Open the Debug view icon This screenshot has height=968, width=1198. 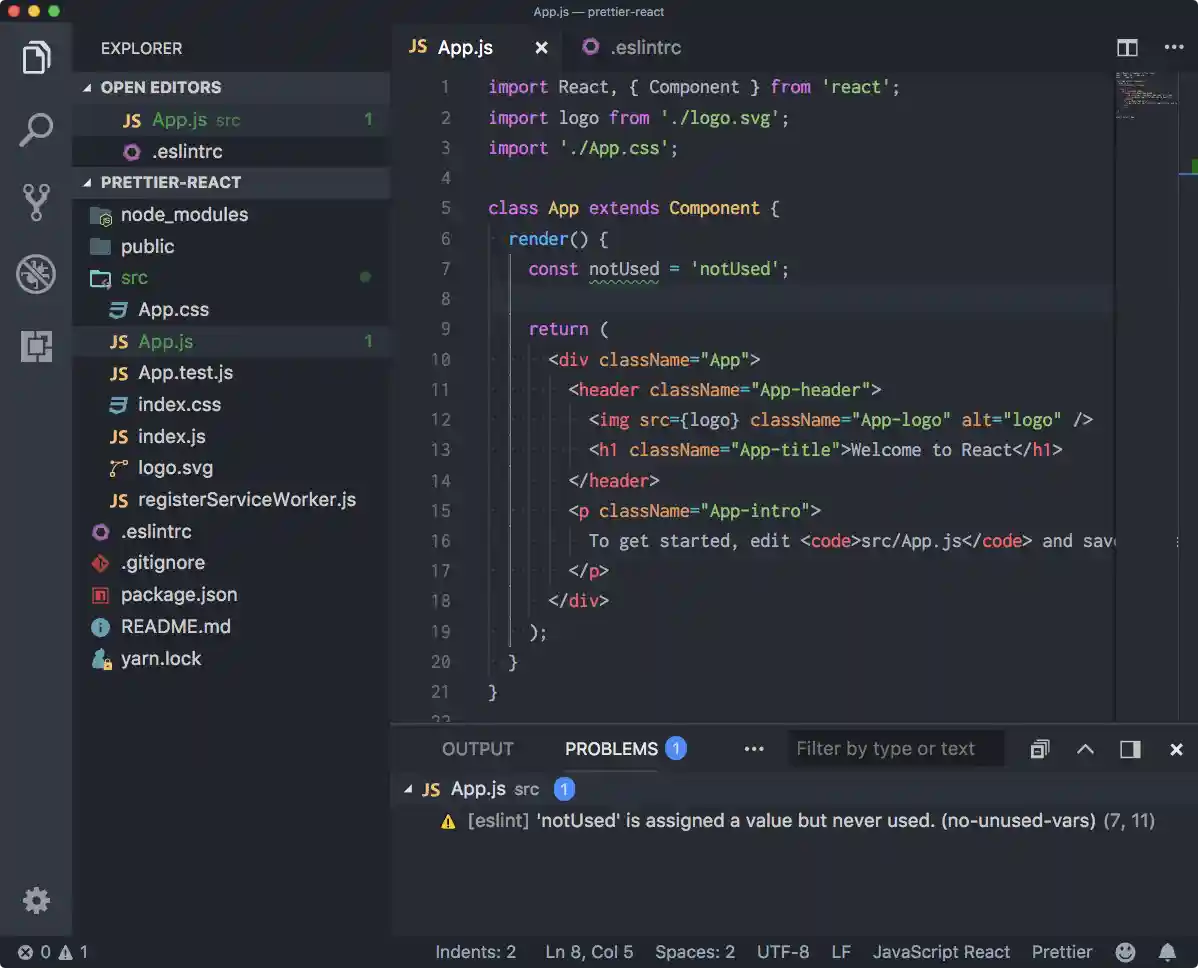tap(36, 274)
